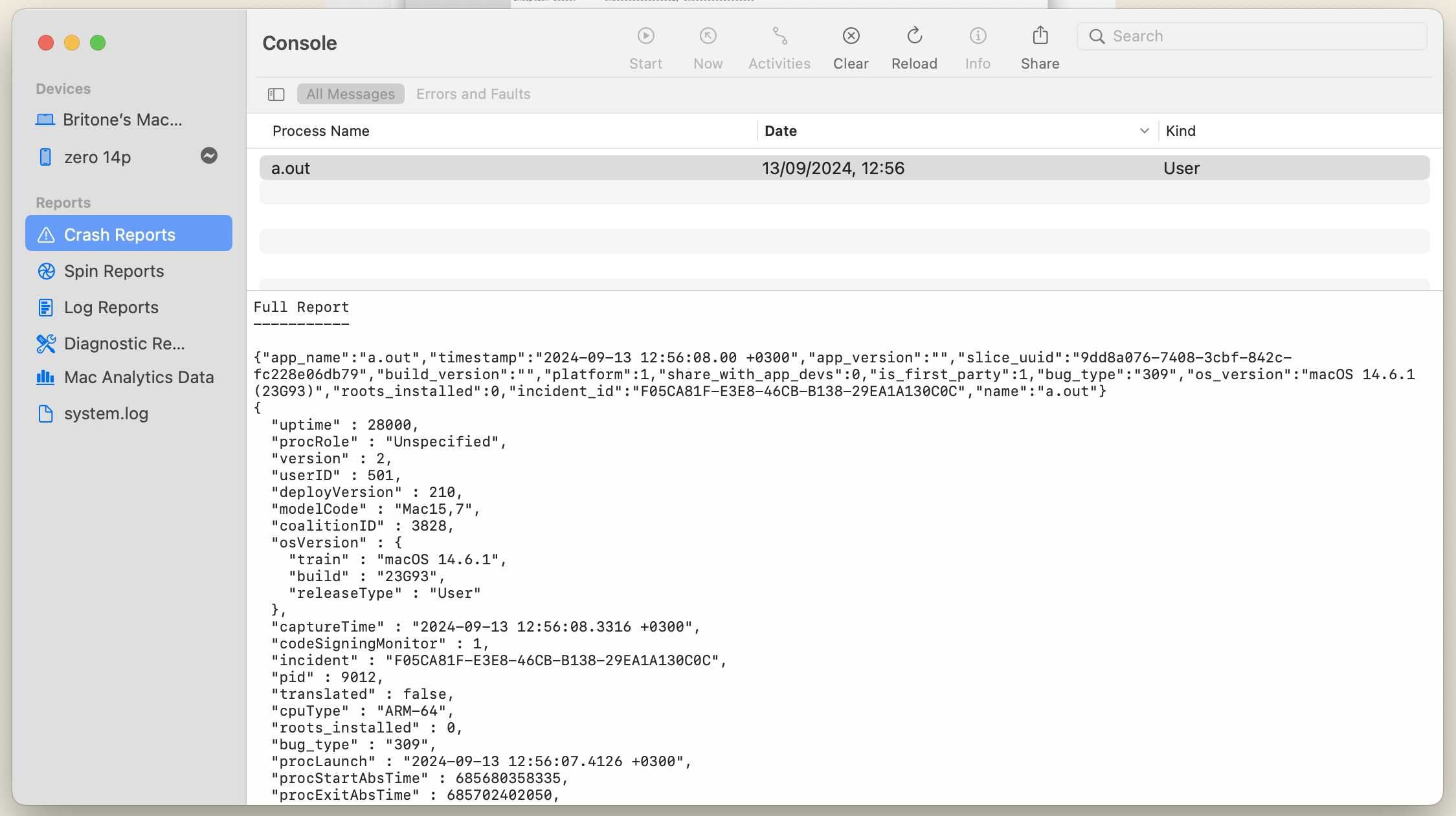Click the Now toolbar icon

(708, 36)
